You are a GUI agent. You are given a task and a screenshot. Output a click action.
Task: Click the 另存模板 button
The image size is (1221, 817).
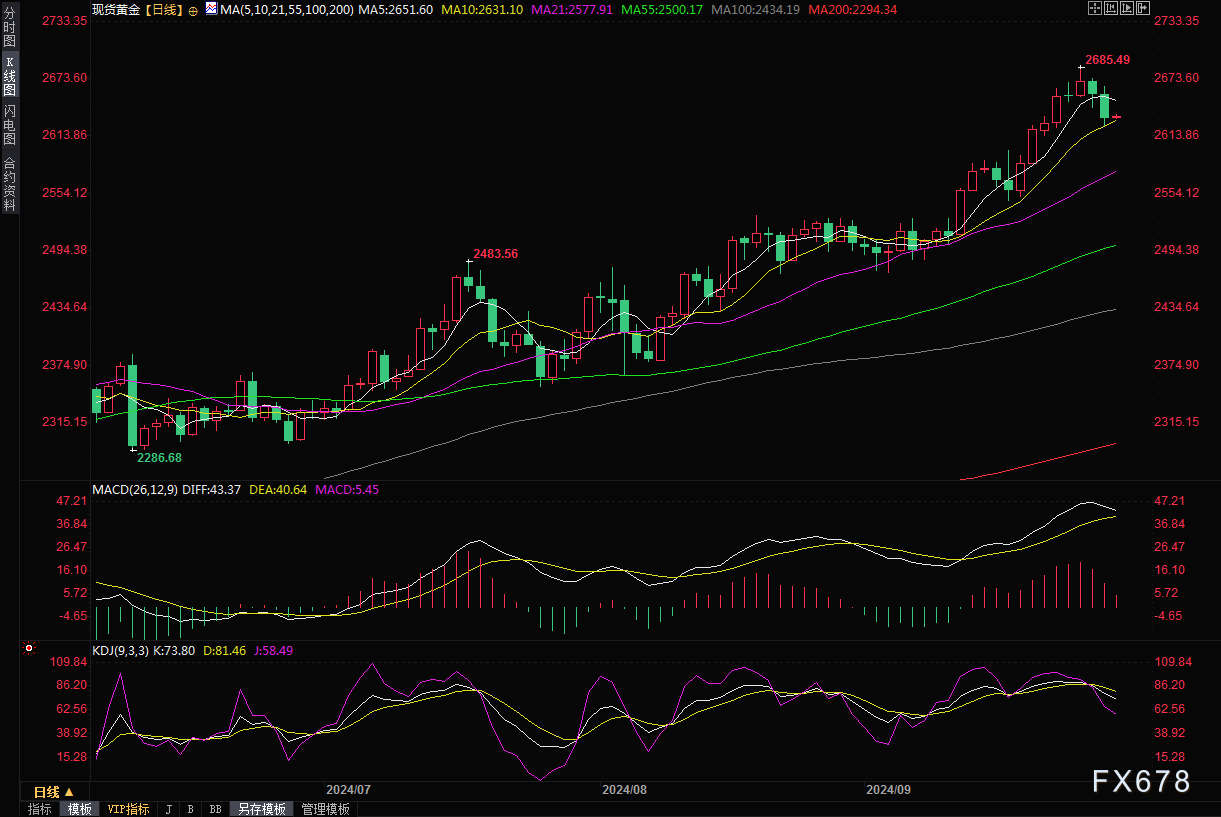pos(261,809)
